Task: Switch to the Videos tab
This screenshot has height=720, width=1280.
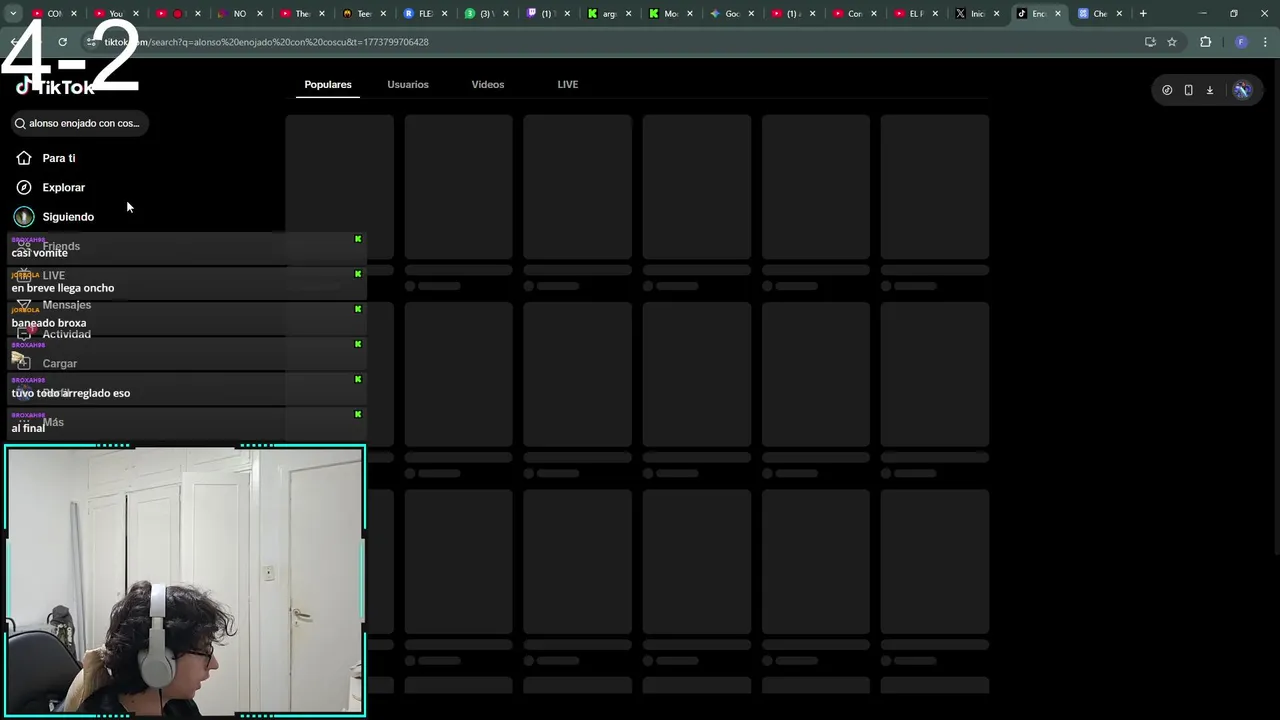Action: 488,84
